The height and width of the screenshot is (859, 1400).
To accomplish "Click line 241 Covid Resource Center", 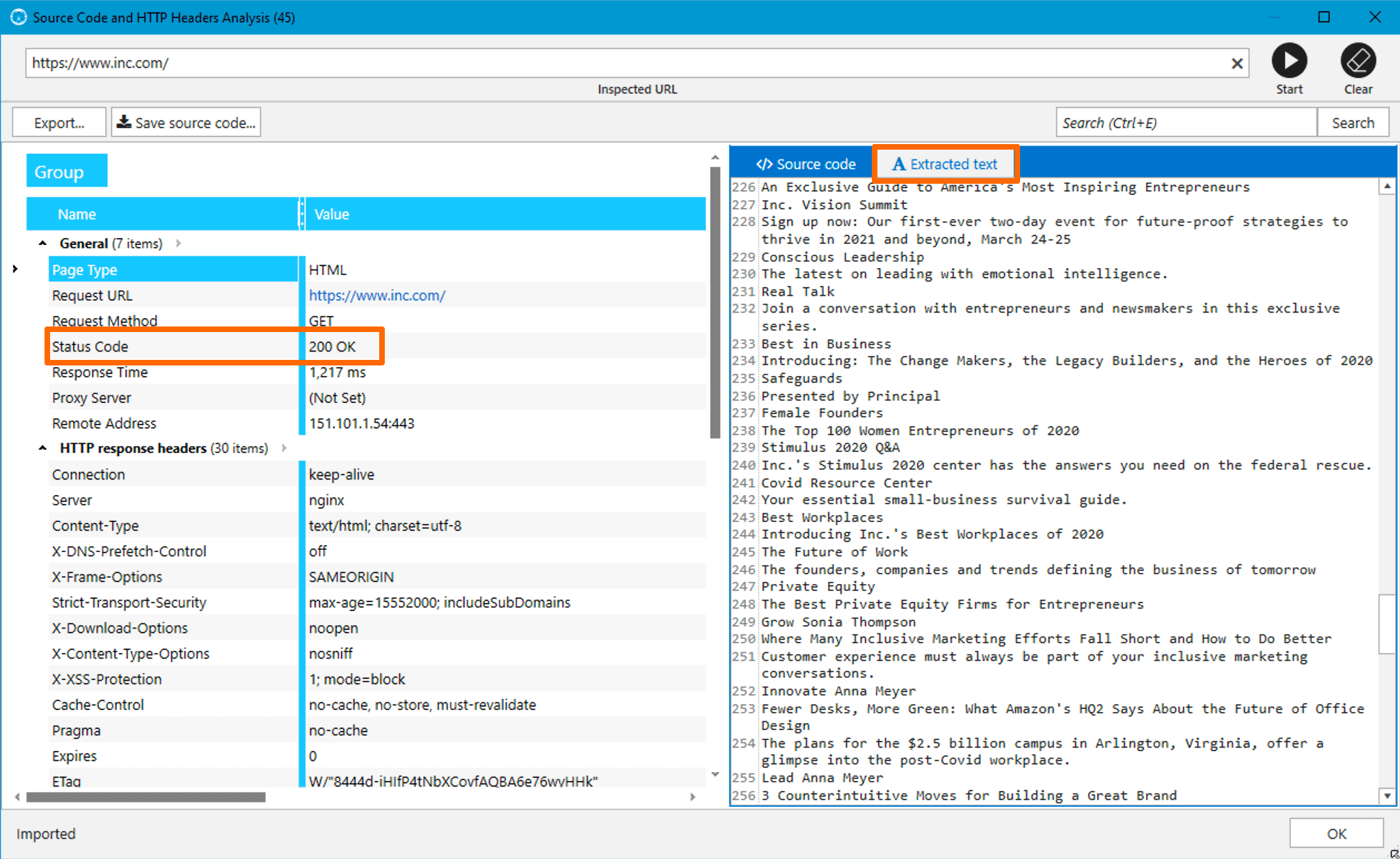I will pyautogui.click(x=846, y=482).
